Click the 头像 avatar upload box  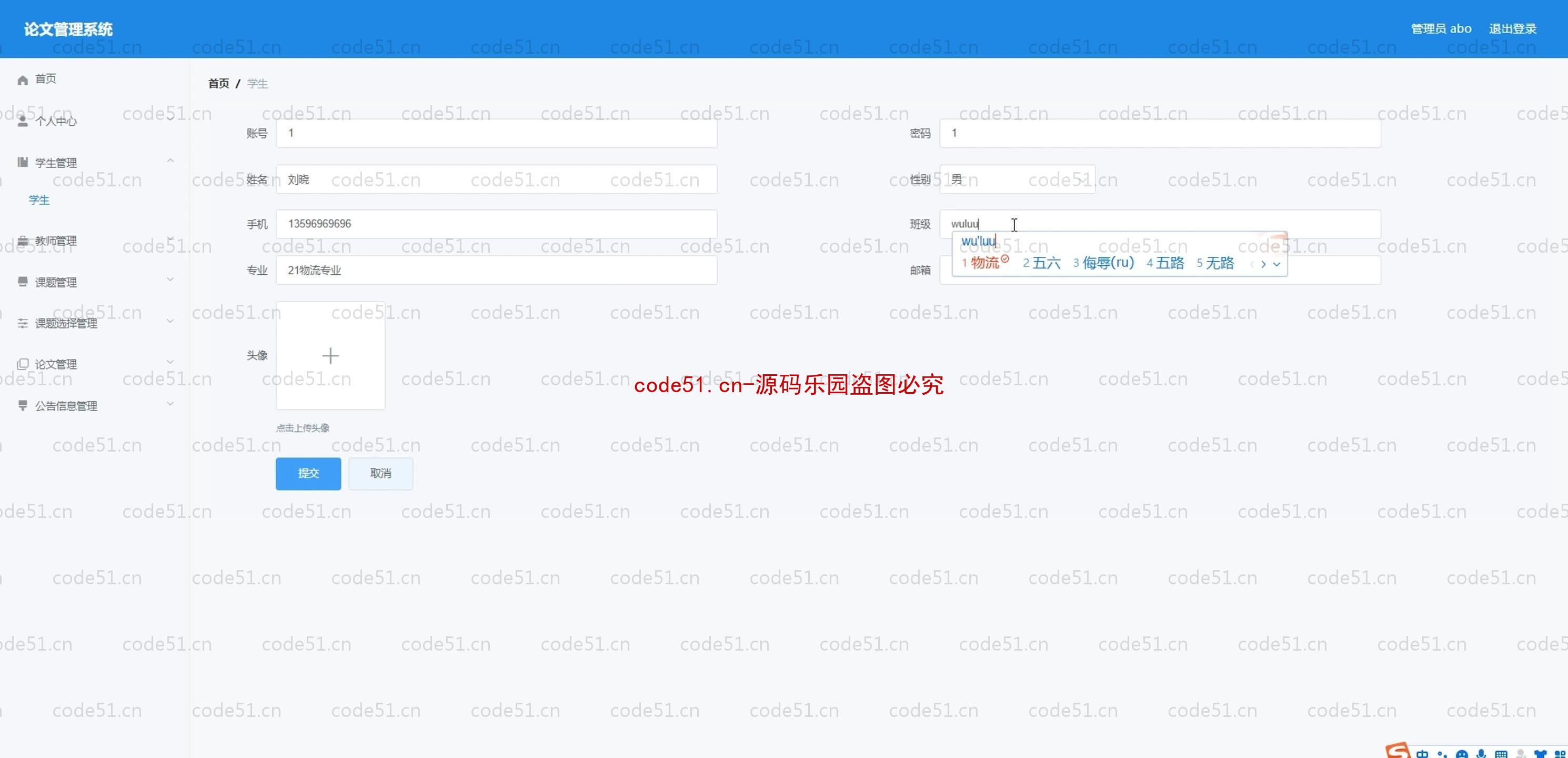pos(330,355)
